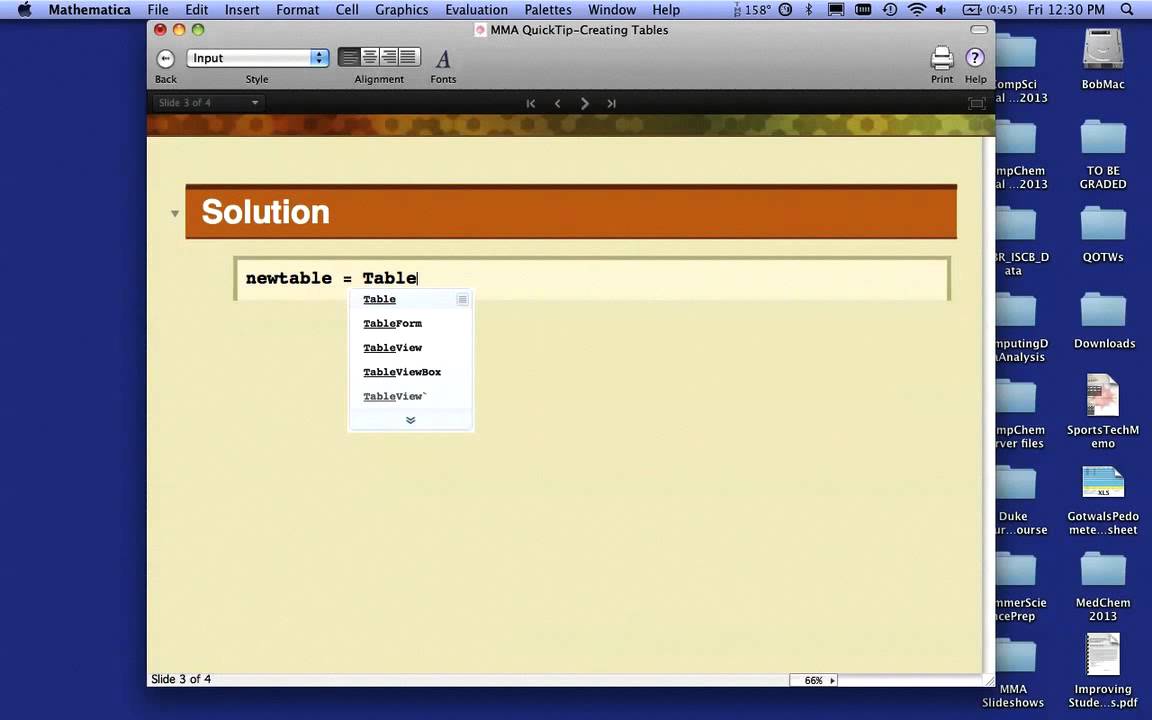Click the Back toolbar button

click(x=165, y=59)
